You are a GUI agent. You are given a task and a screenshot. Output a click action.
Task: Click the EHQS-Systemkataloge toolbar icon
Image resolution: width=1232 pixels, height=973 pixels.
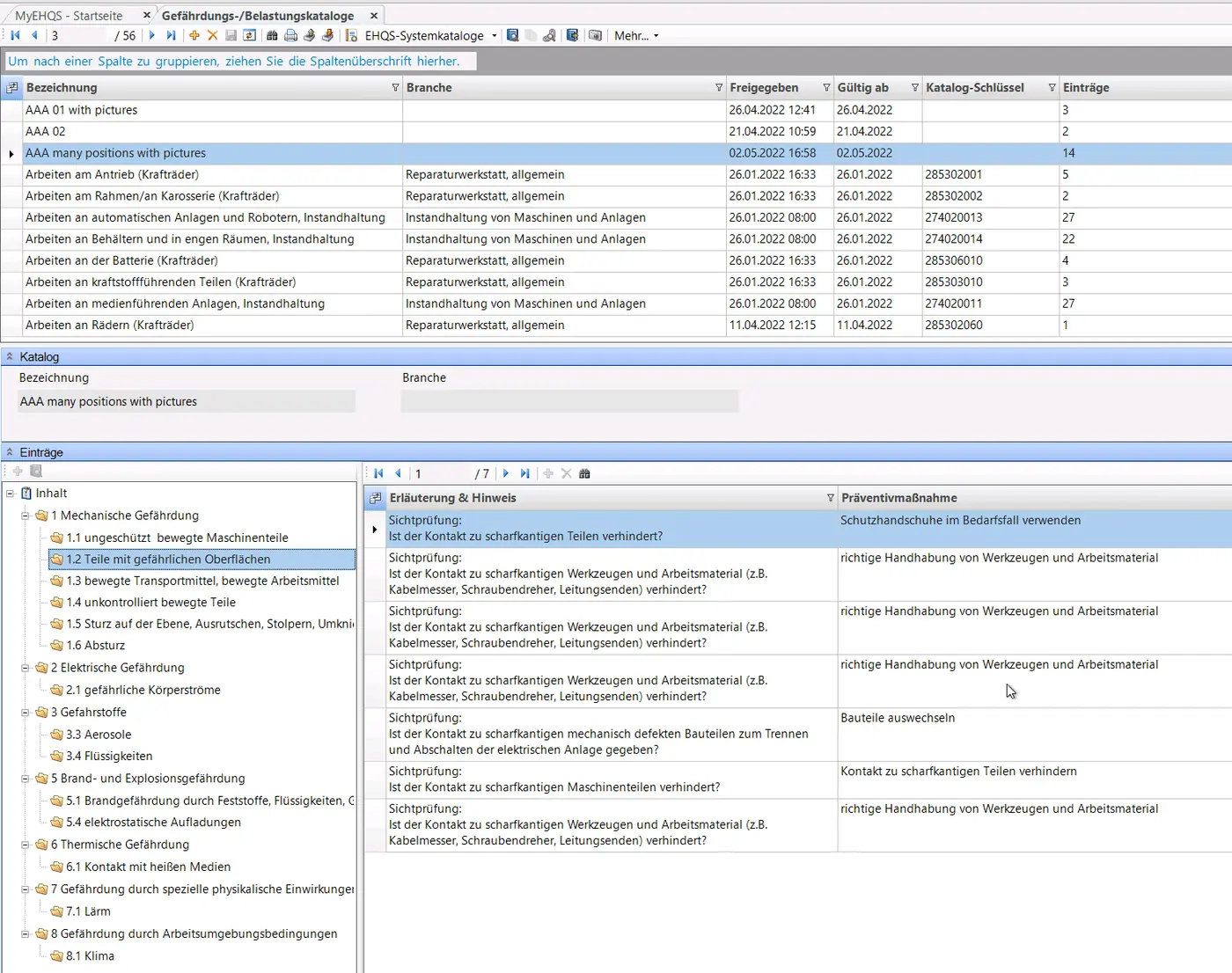point(351,35)
